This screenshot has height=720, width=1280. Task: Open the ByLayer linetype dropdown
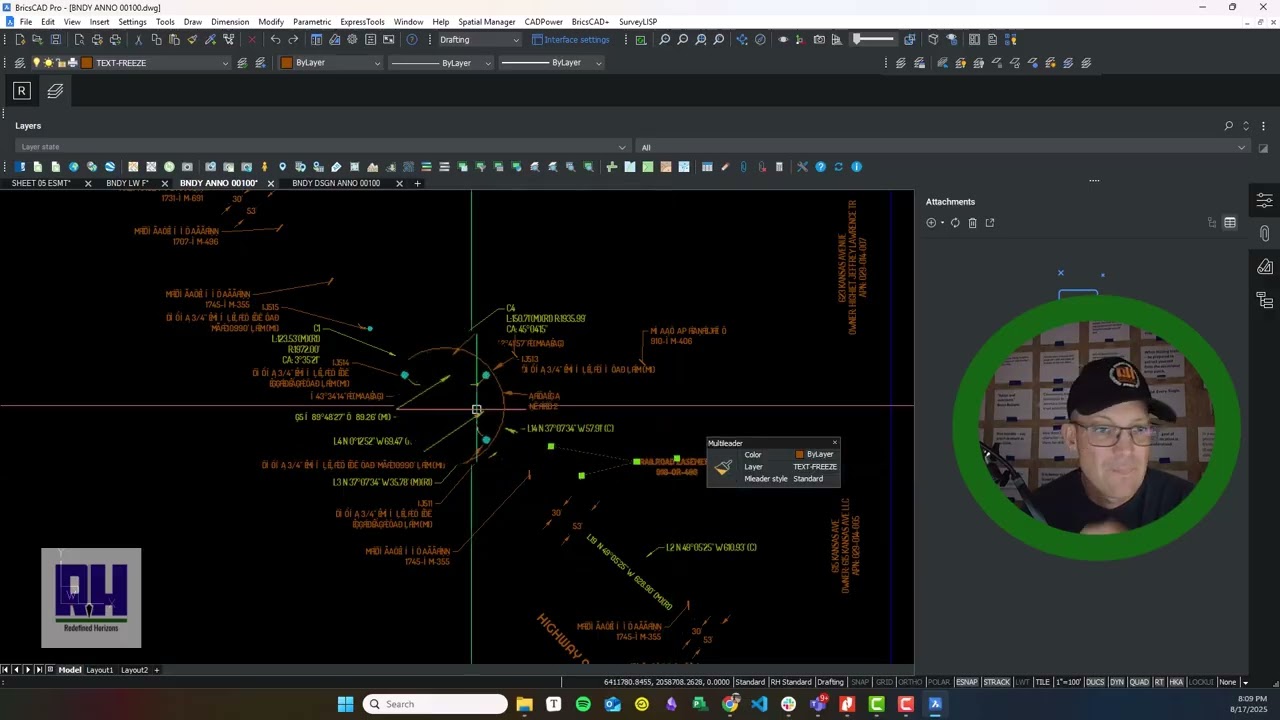point(441,63)
